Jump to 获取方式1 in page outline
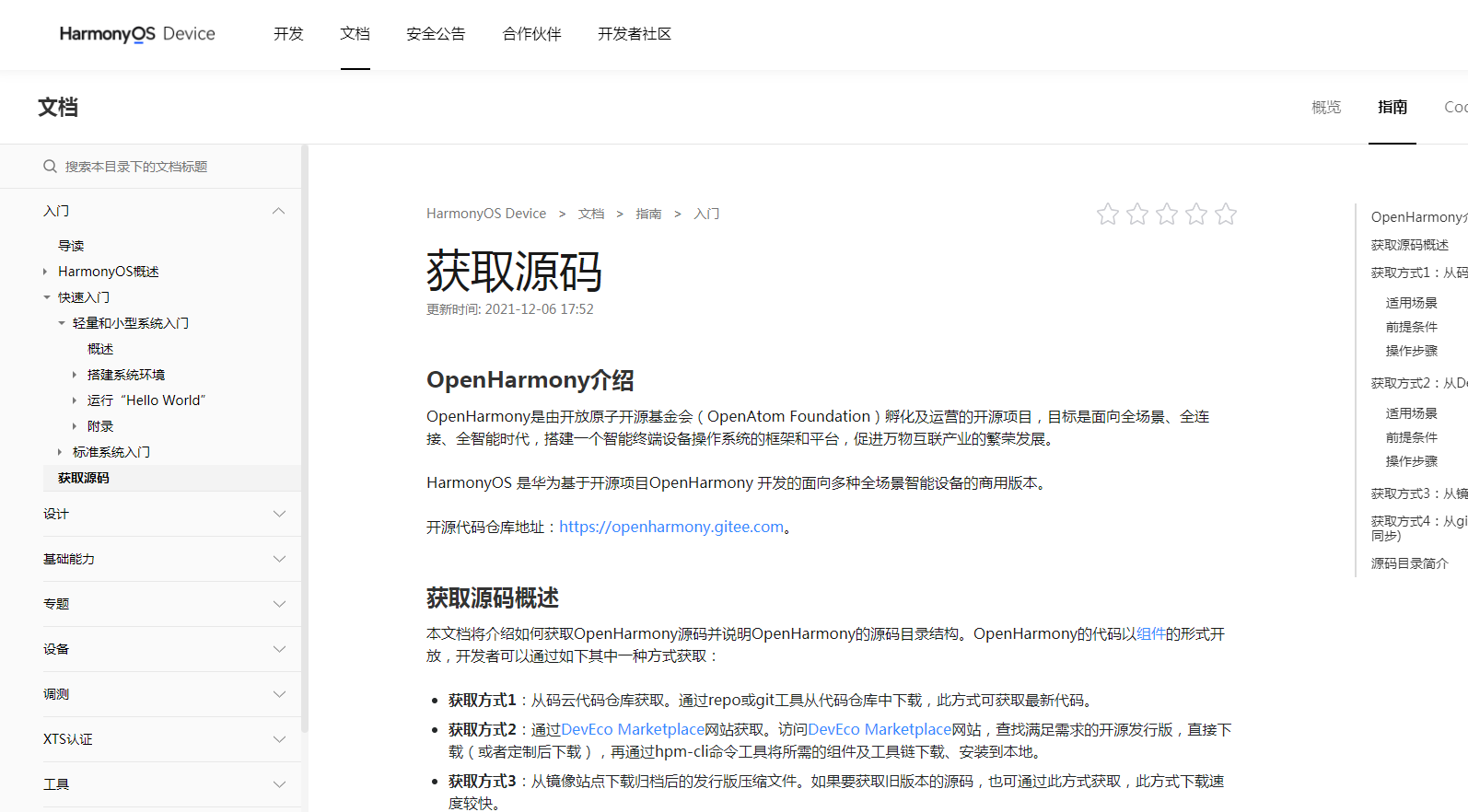This screenshot has width=1468, height=812. (x=1419, y=273)
